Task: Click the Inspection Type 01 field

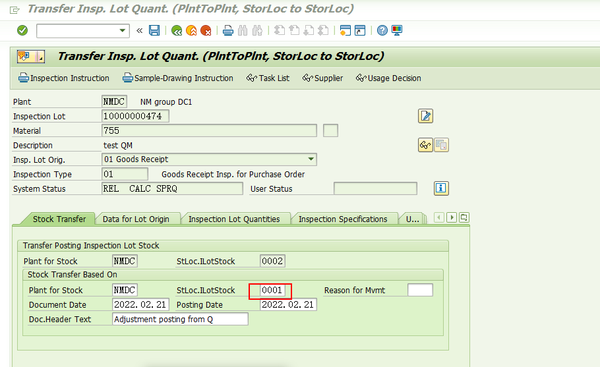Action: 125,174
